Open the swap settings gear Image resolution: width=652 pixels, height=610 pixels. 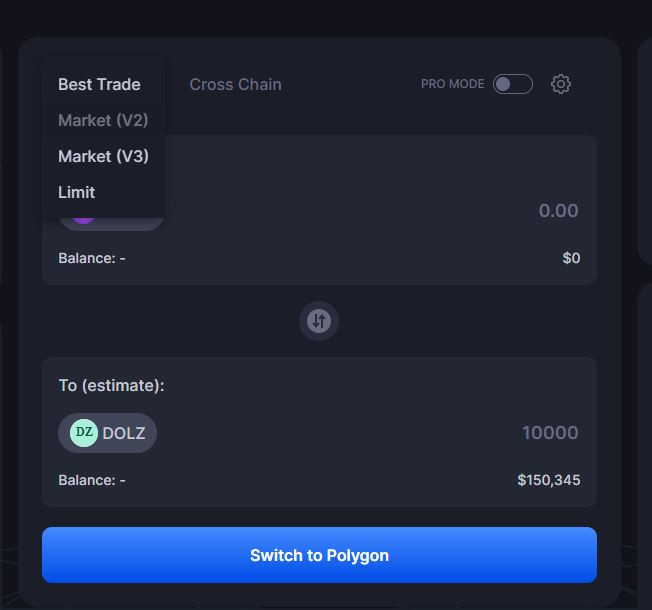coord(561,84)
